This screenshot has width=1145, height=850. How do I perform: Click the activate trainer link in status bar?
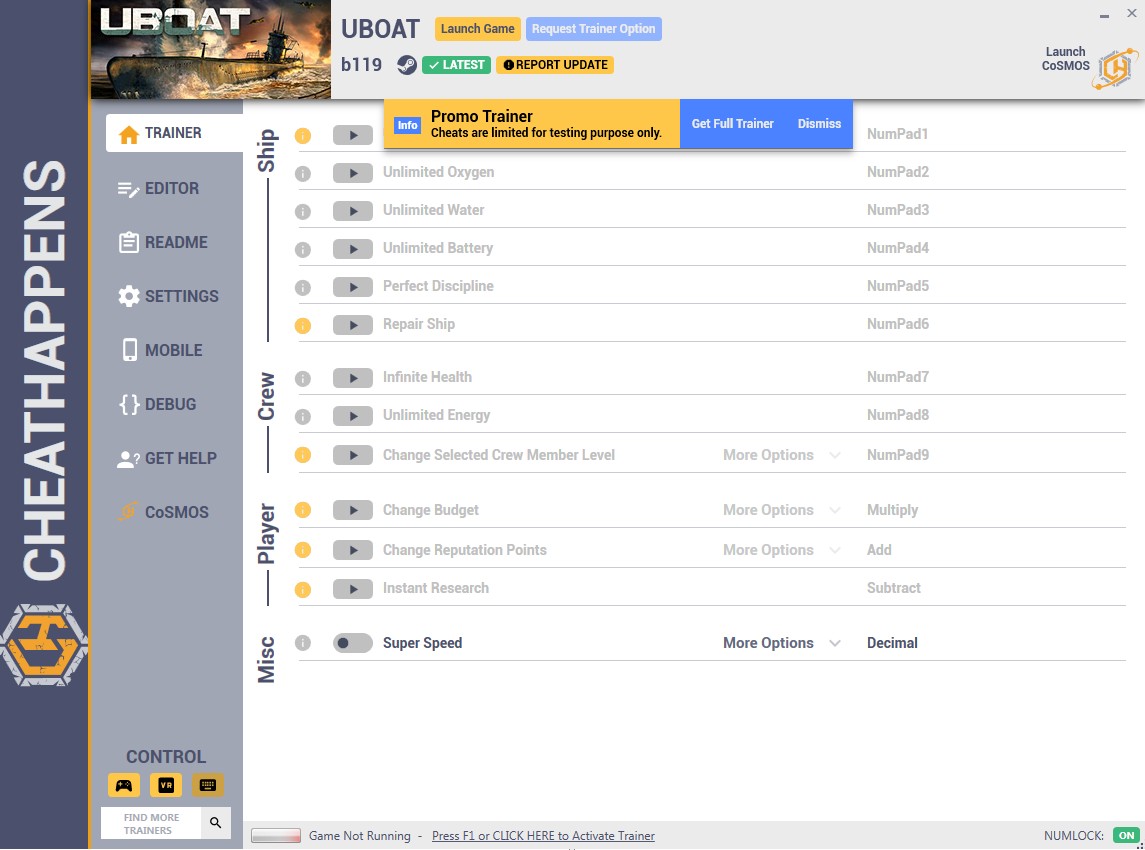tap(543, 836)
